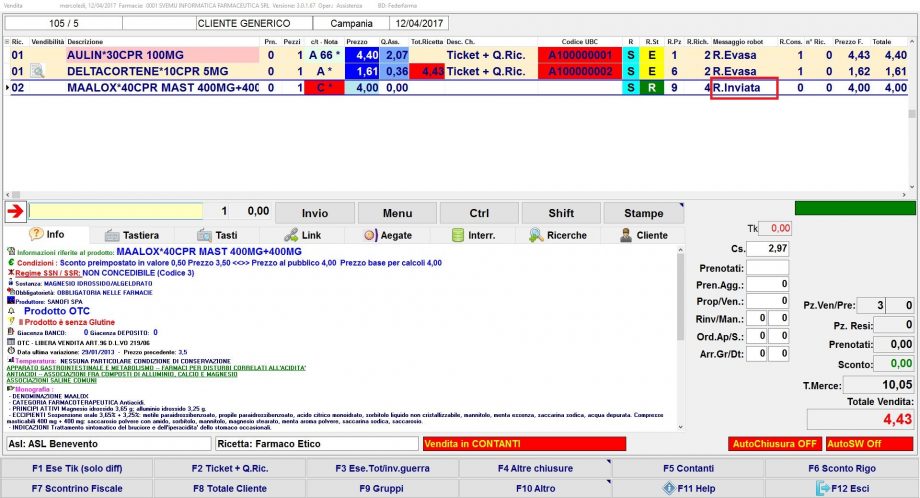Toggle the AutoSW Off indicator
920x498 pixels.
pos(855,443)
